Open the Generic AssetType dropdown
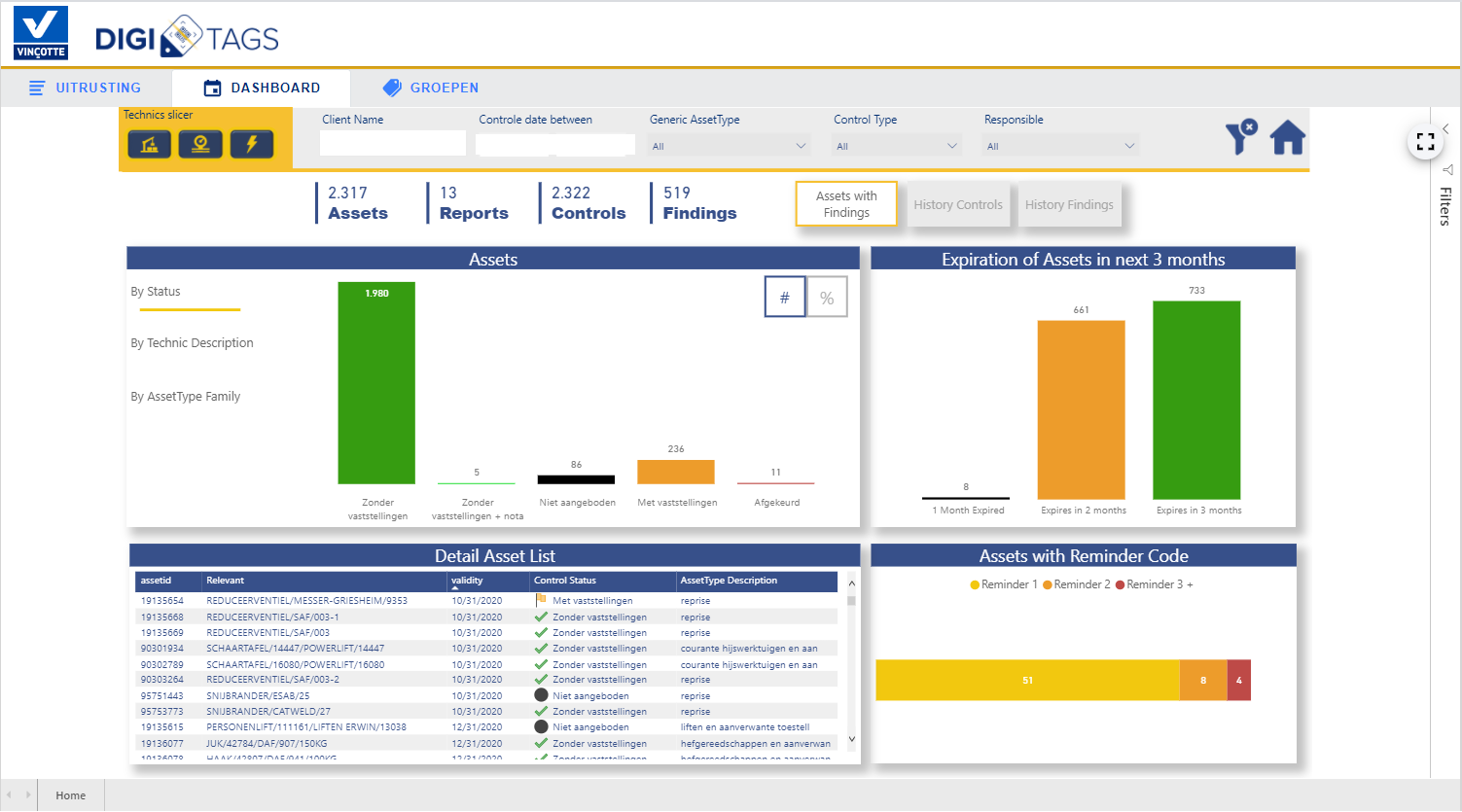Image resolution: width=1462 pixels, height=812 pixels. pyautogui.click(x=727, y=144)
